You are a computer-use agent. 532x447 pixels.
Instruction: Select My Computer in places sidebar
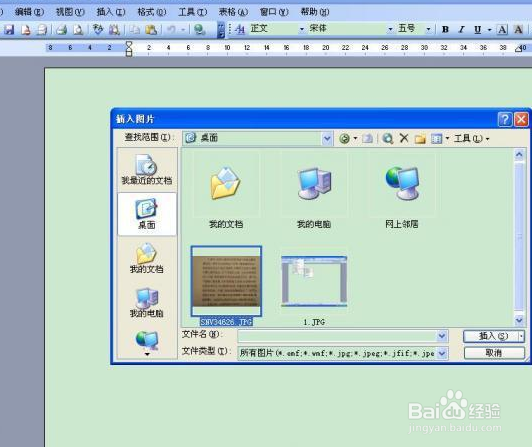(x=147, y=303)
